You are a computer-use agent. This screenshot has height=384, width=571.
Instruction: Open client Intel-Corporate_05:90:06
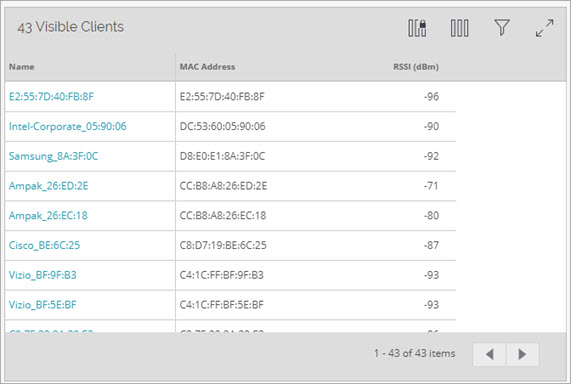[x=68, y=126]
